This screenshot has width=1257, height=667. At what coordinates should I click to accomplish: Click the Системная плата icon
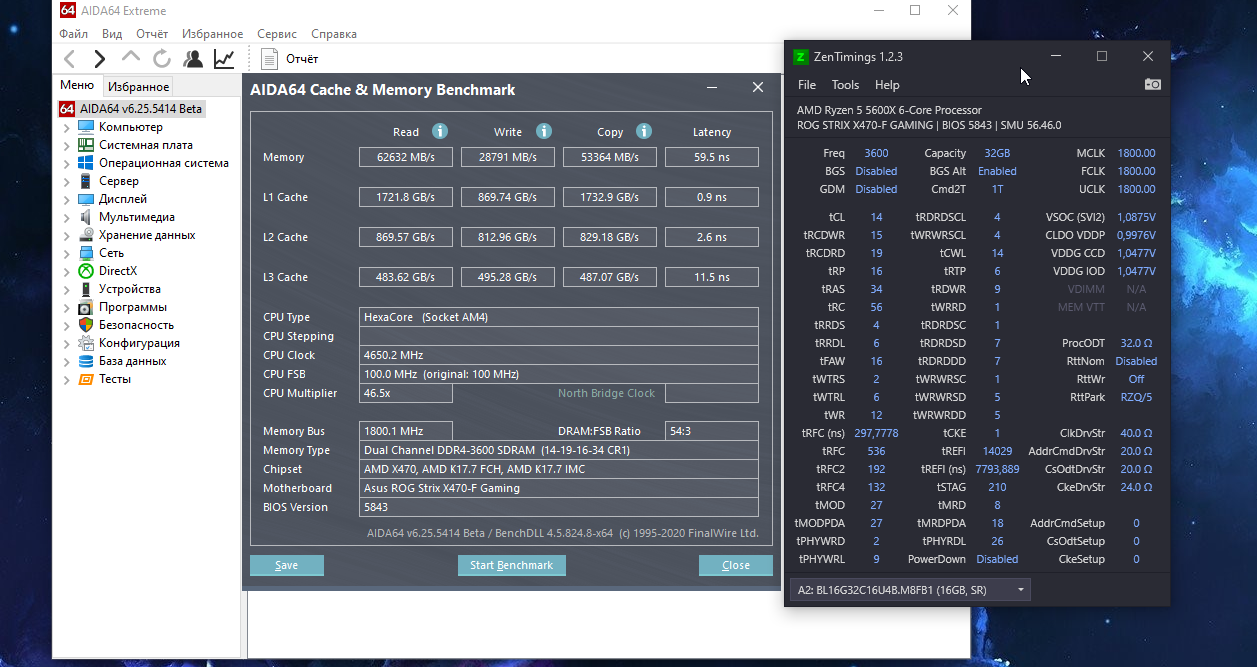coord(86,145)
